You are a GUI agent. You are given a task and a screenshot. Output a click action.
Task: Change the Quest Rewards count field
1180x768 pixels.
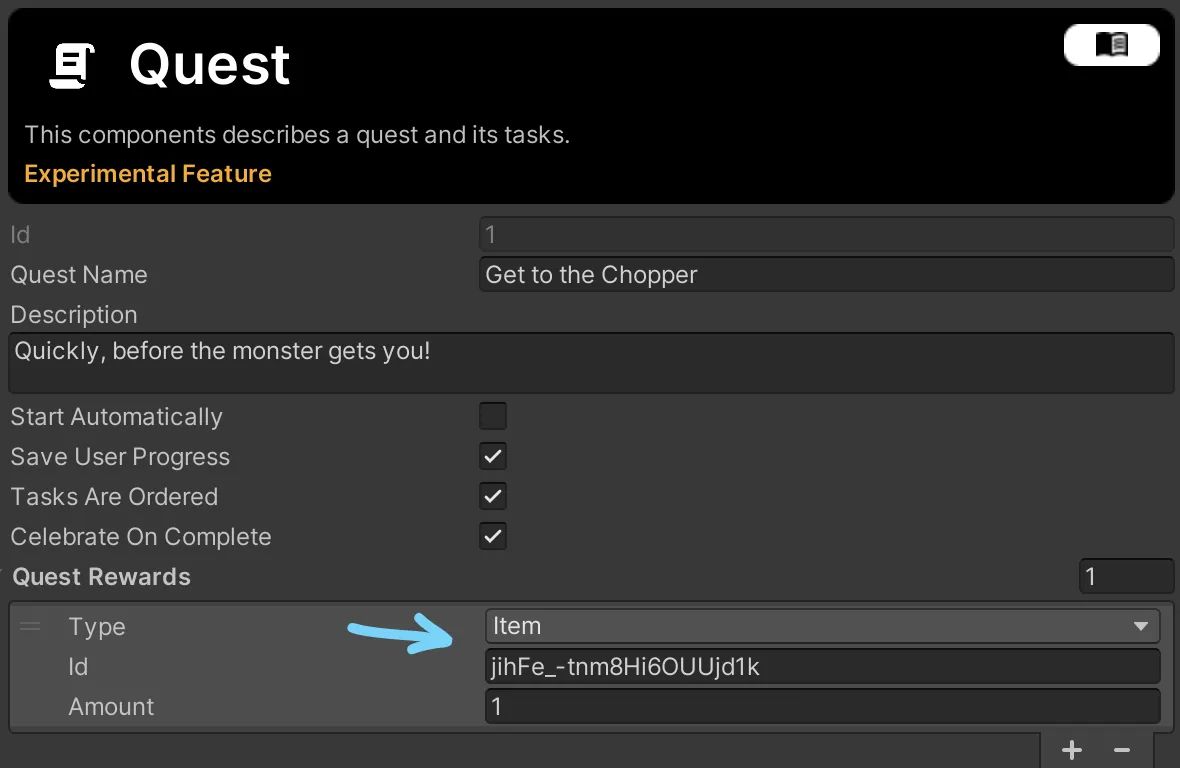(x=1126, y=576)
